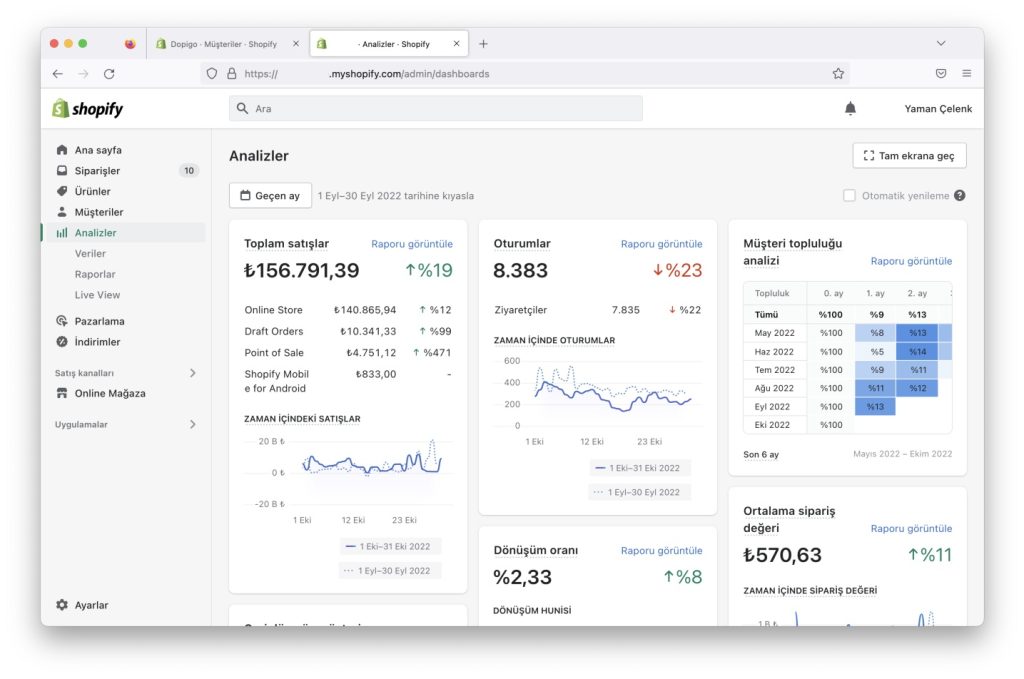Open the Firefox hamburger menu
1024x679 pixels.
click(x=967, y=74)
